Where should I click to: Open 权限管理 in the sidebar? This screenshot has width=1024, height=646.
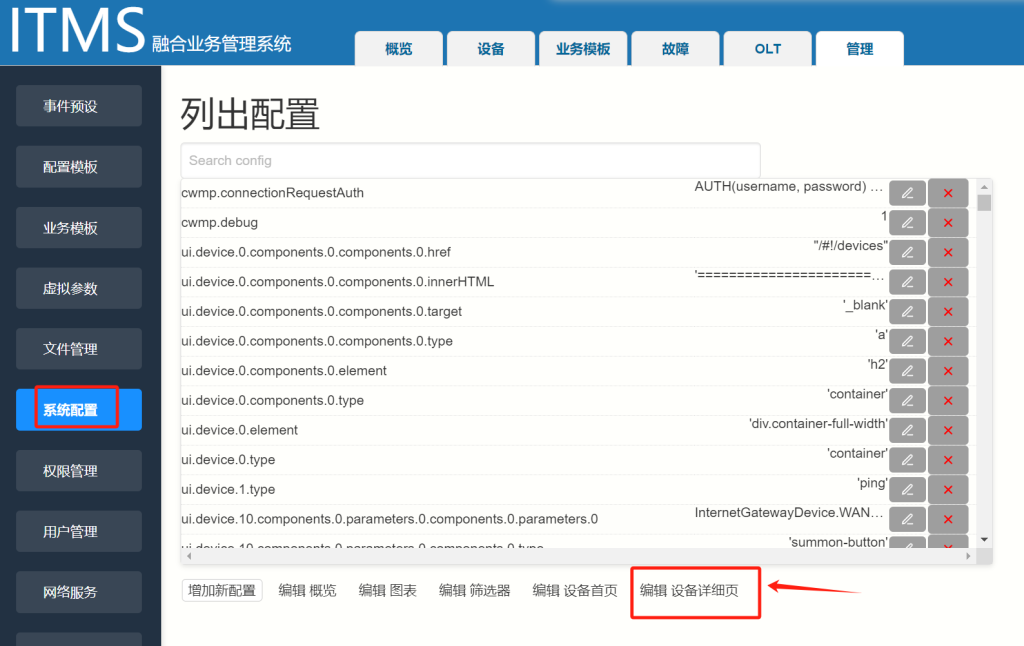79,470
